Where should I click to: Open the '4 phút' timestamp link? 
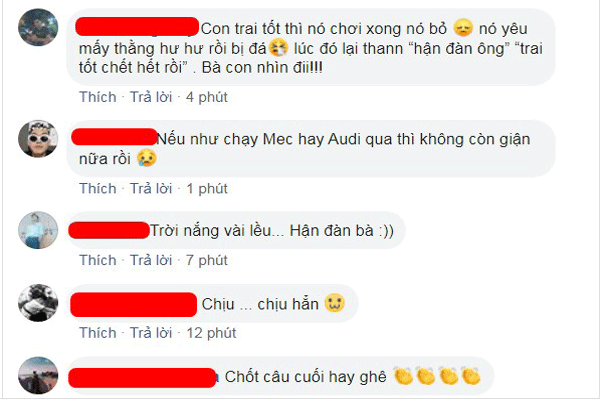(207, 97)
